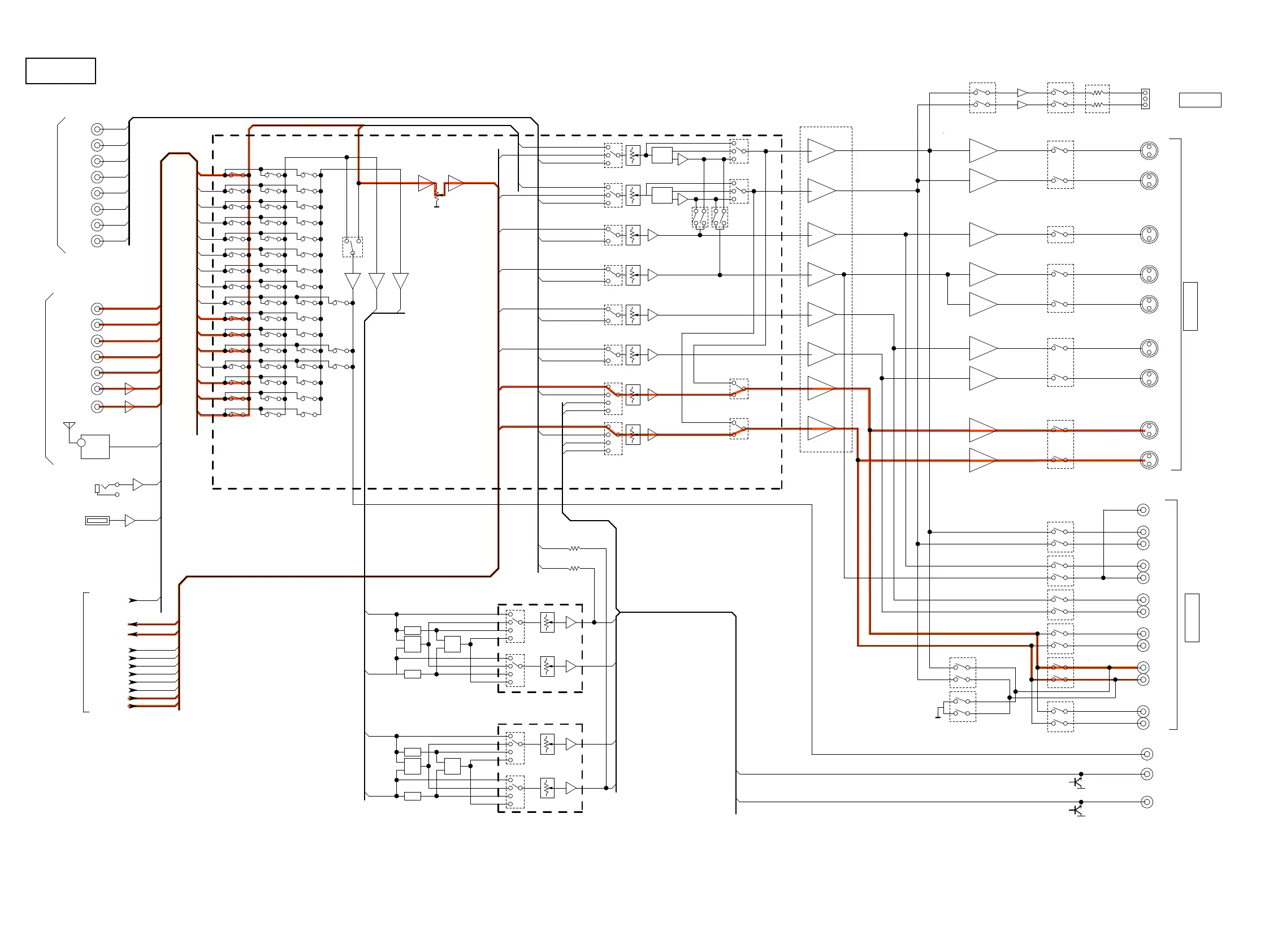Viewport: 1282px width, 952px height.
Task: Click the antenna symbol above the tuner block
Action: click(x=69, y=426)
